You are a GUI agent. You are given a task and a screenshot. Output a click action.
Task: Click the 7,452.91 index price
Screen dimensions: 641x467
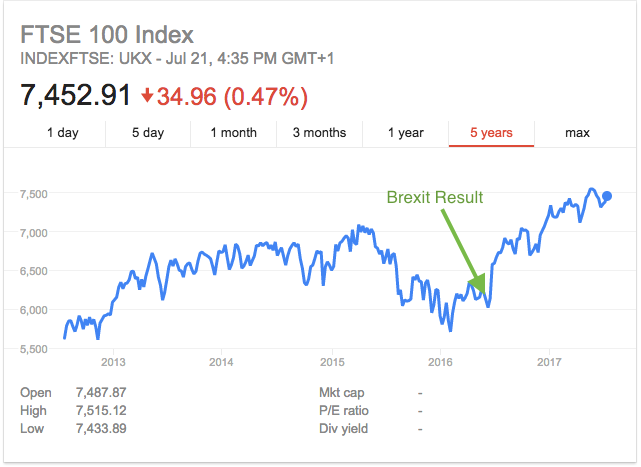(75, 96)
